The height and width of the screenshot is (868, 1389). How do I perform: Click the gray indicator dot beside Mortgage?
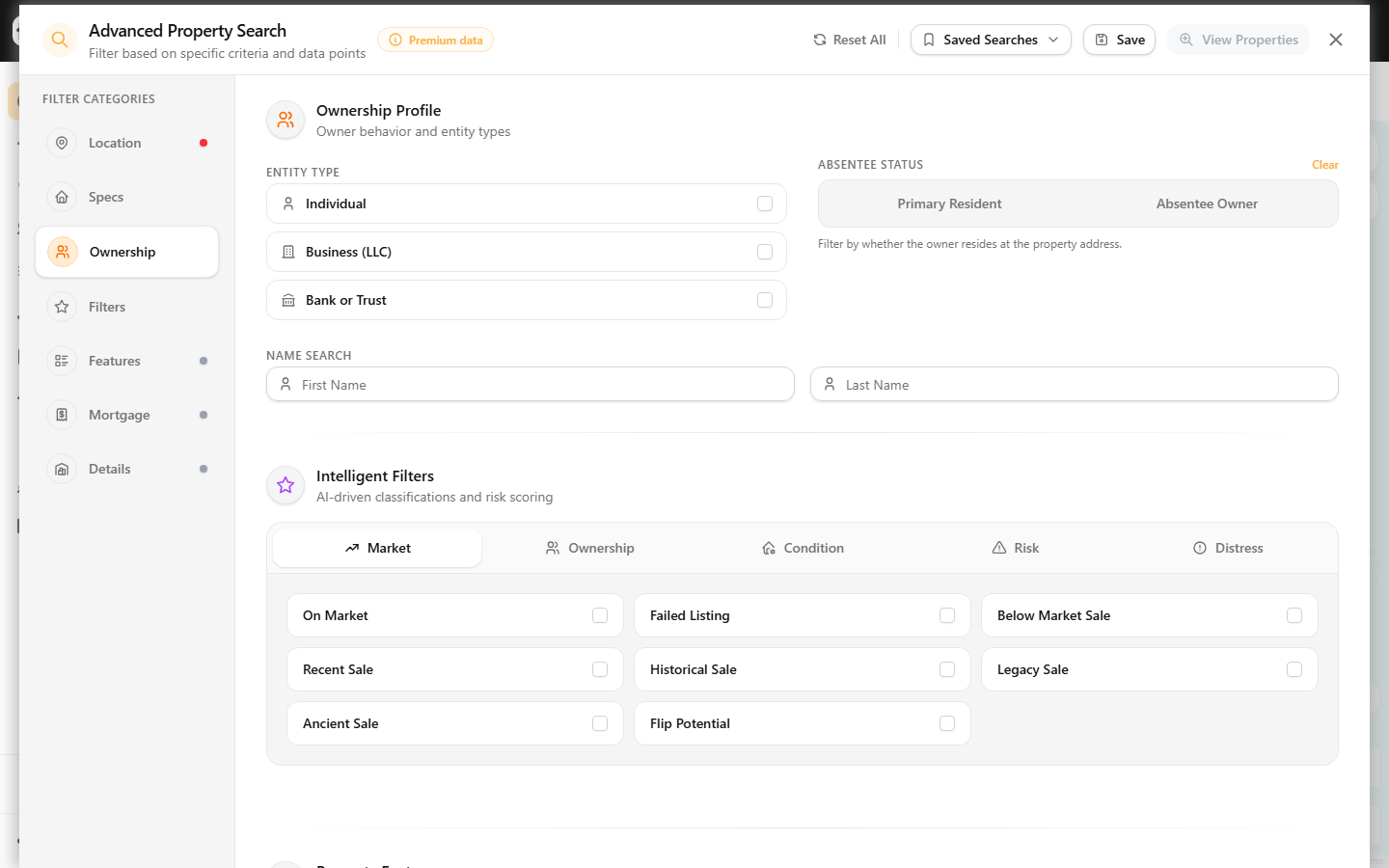click(x=204, y=415)
